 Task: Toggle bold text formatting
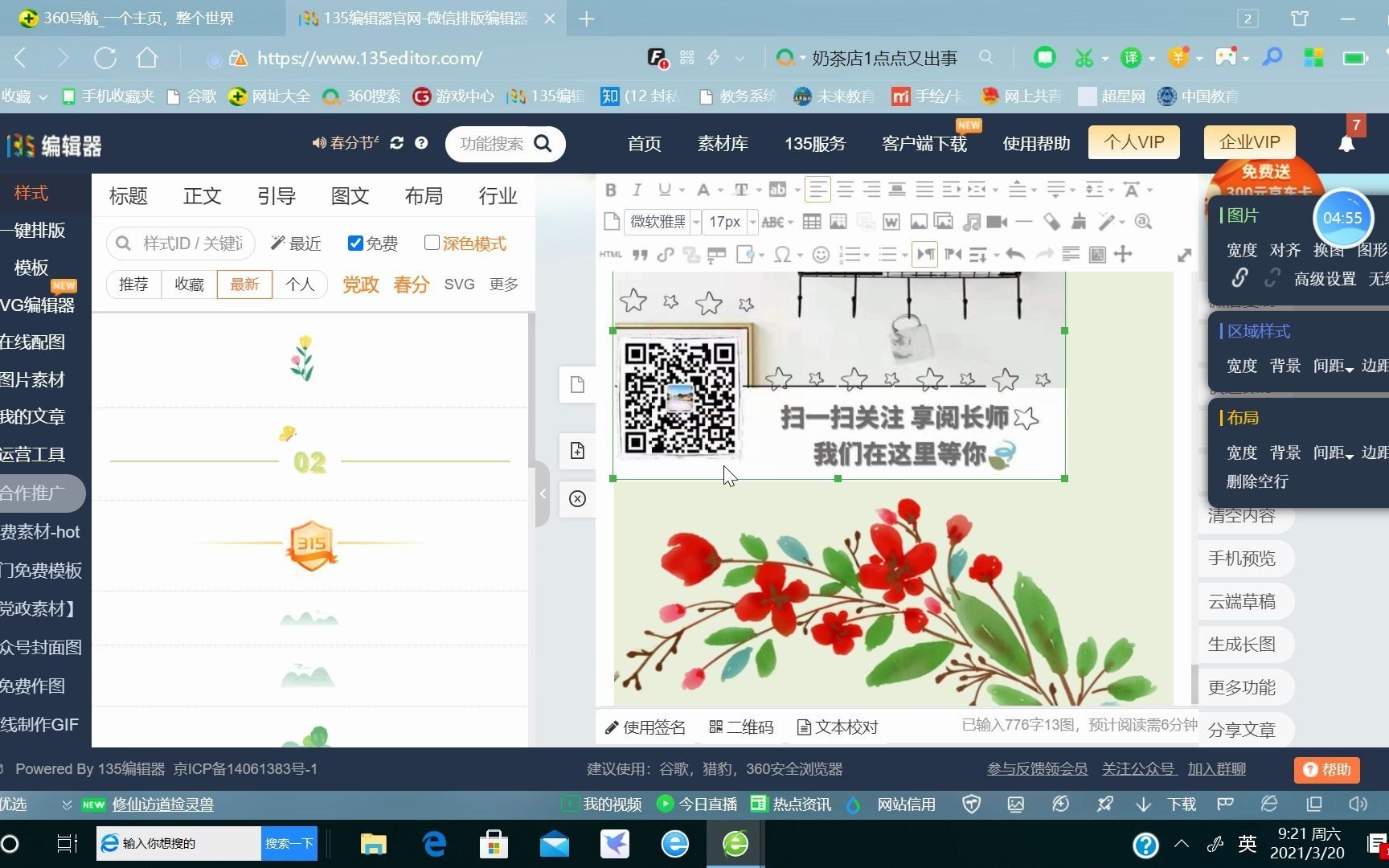point(610,190)
